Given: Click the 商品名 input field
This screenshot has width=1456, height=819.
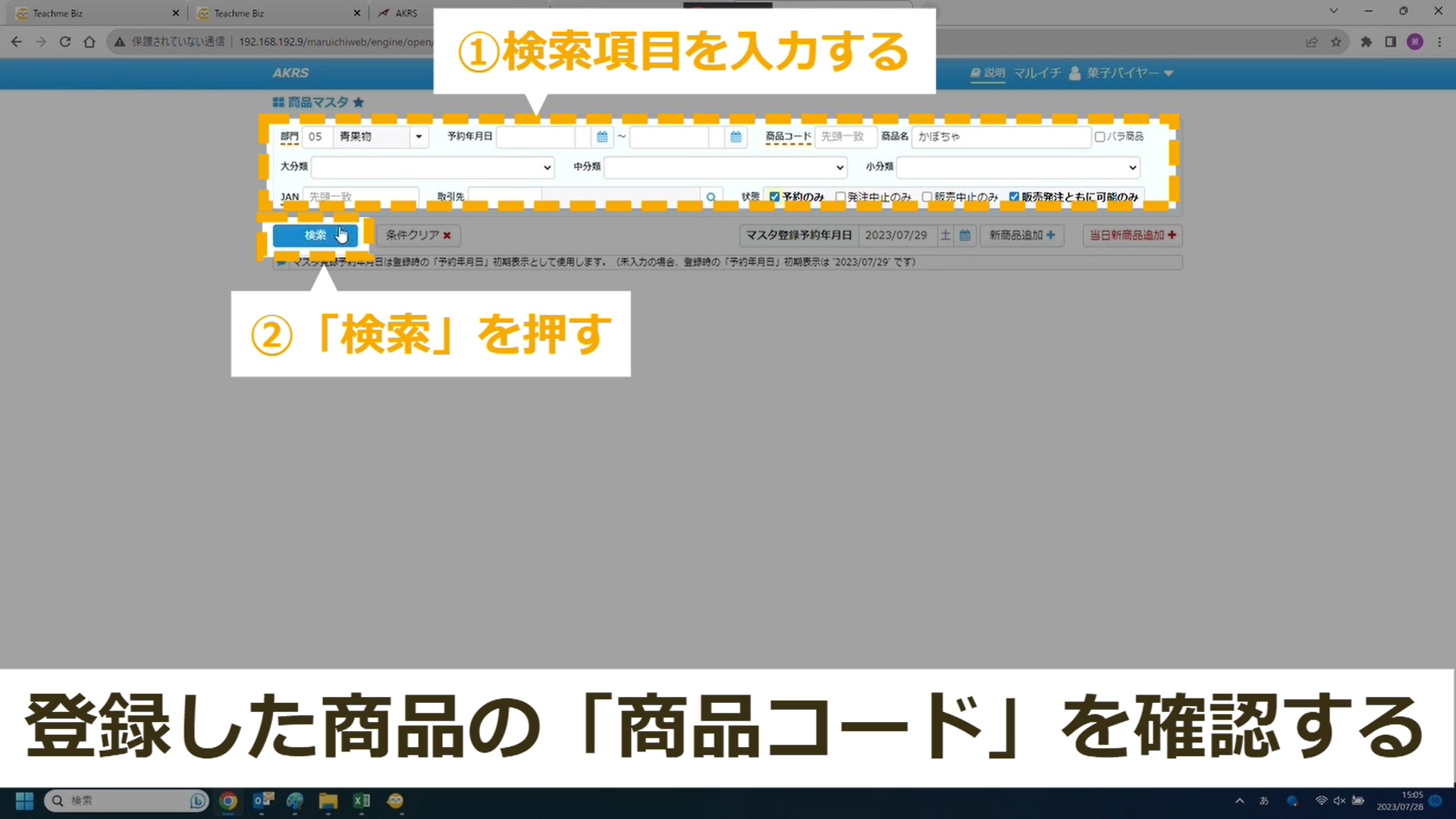Looking at the screenshot, I should [x=999, y=136].
